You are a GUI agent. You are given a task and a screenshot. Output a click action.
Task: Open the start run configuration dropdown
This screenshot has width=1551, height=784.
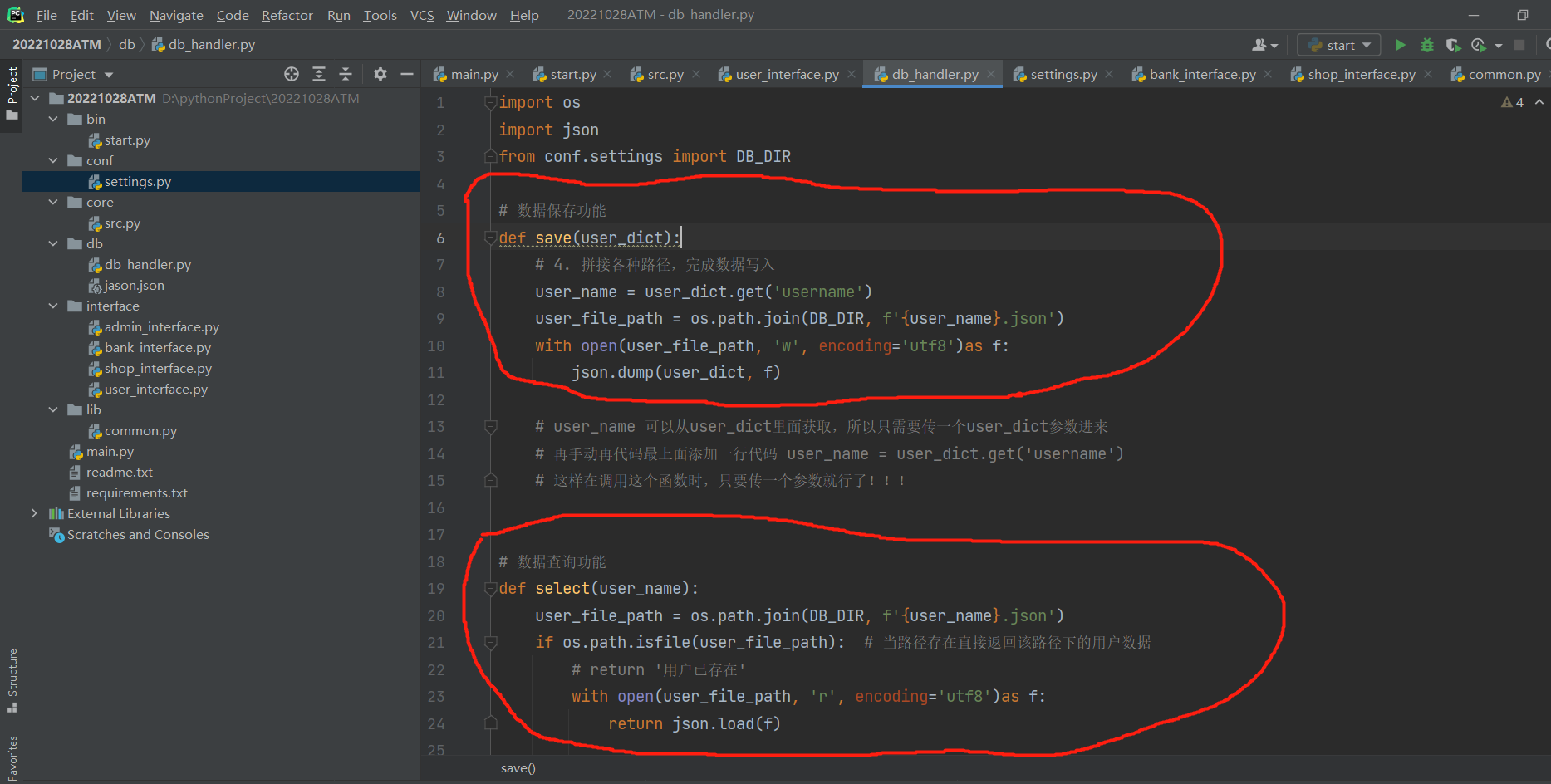pos(1339,45)
